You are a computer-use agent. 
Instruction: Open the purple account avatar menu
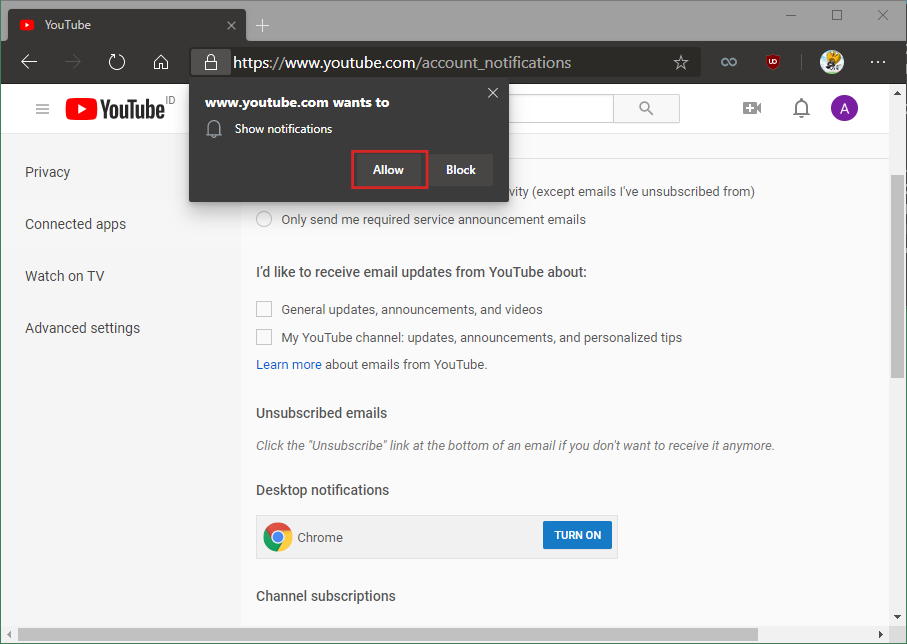point(844,109)
